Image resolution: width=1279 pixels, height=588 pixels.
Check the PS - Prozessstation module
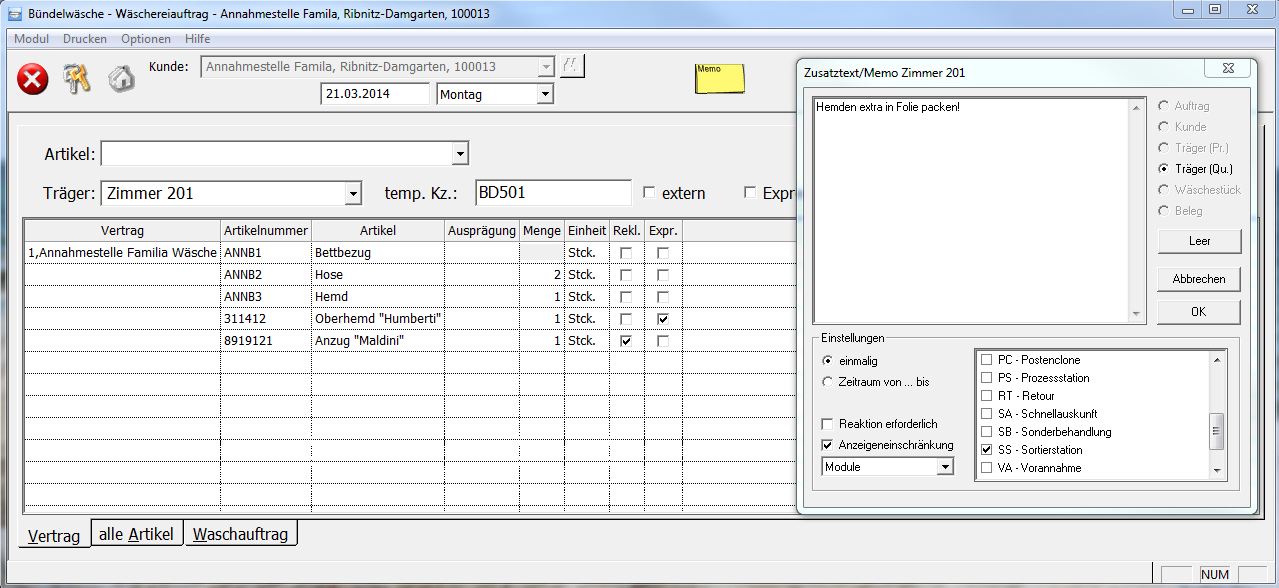coord(987,378)
